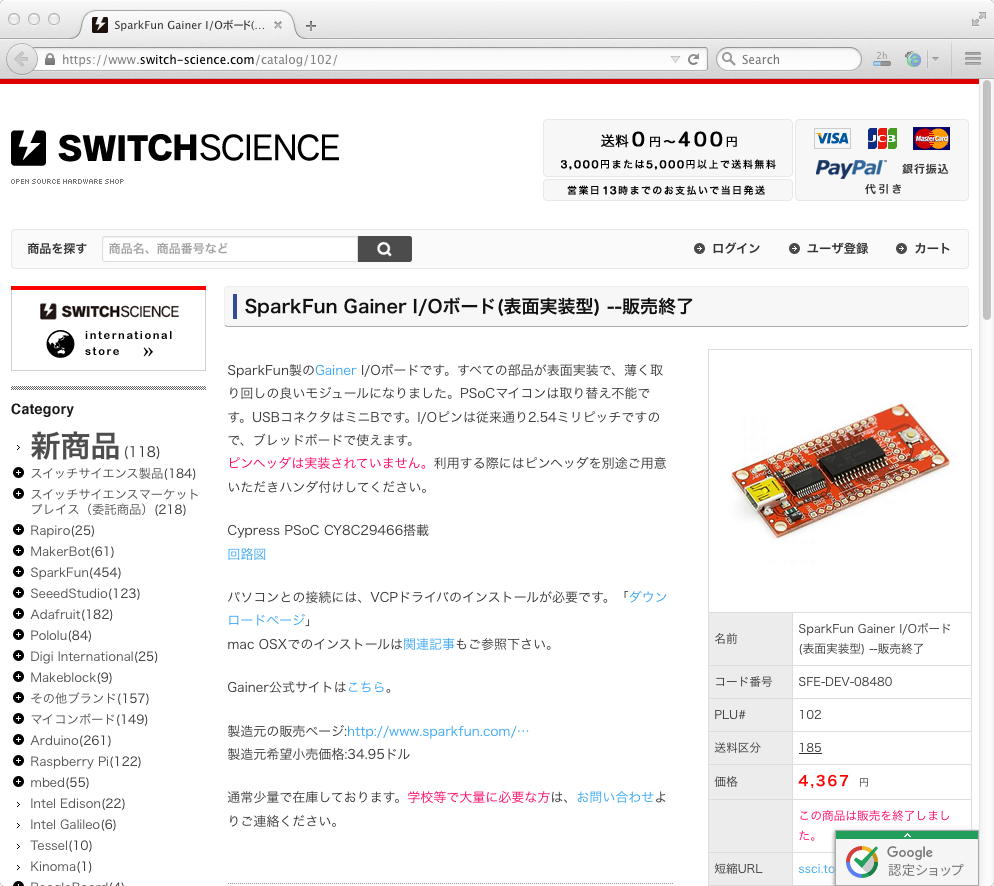Open the マイコンボード(149) category

point(89,719)
